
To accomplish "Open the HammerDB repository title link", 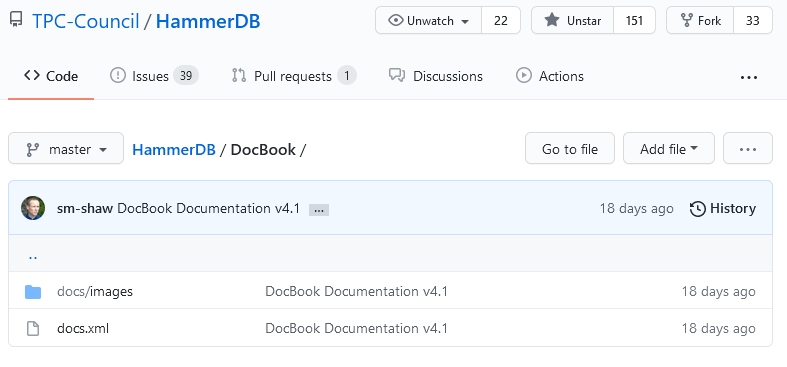I will click(208, 21).
